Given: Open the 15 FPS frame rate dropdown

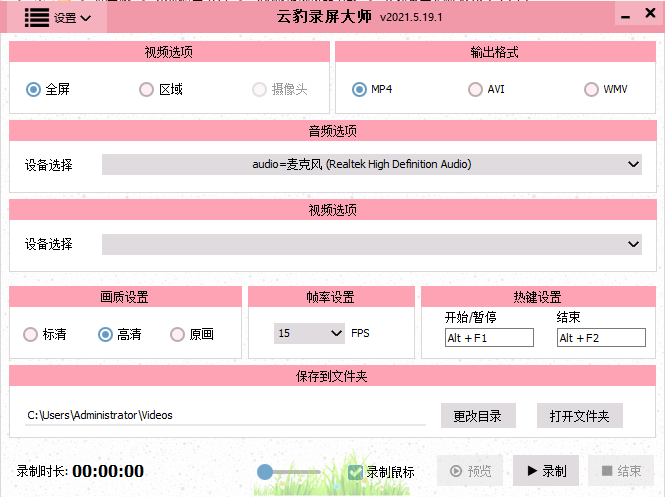Looking at the screenshot, I should (x=309, y=333).
